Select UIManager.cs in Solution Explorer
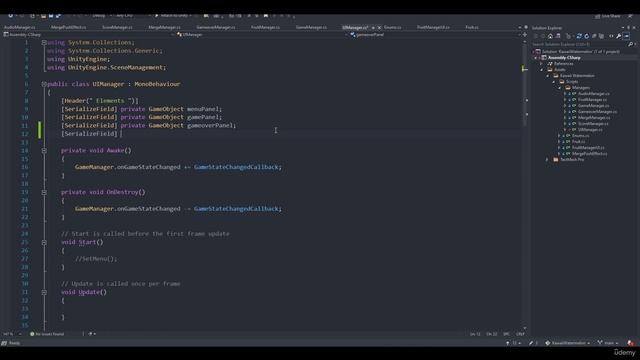640x360 pixels. [590, 130]
